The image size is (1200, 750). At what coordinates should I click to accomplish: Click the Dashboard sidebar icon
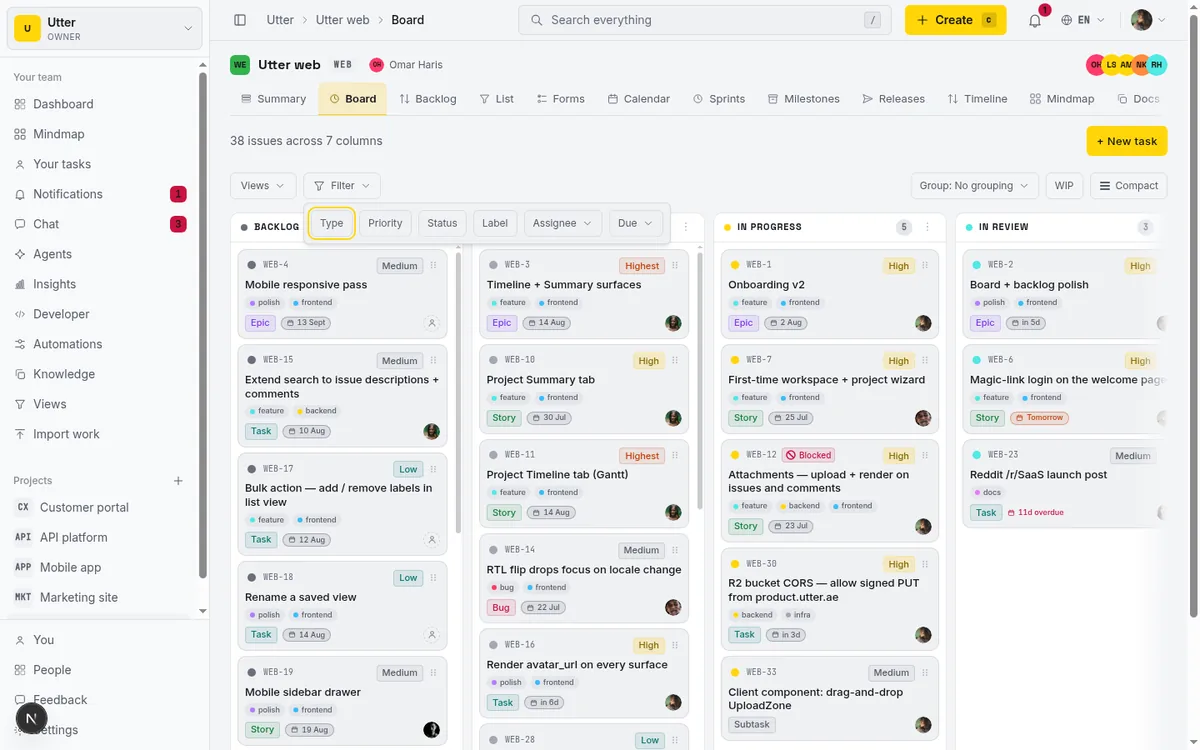[20, 104]
